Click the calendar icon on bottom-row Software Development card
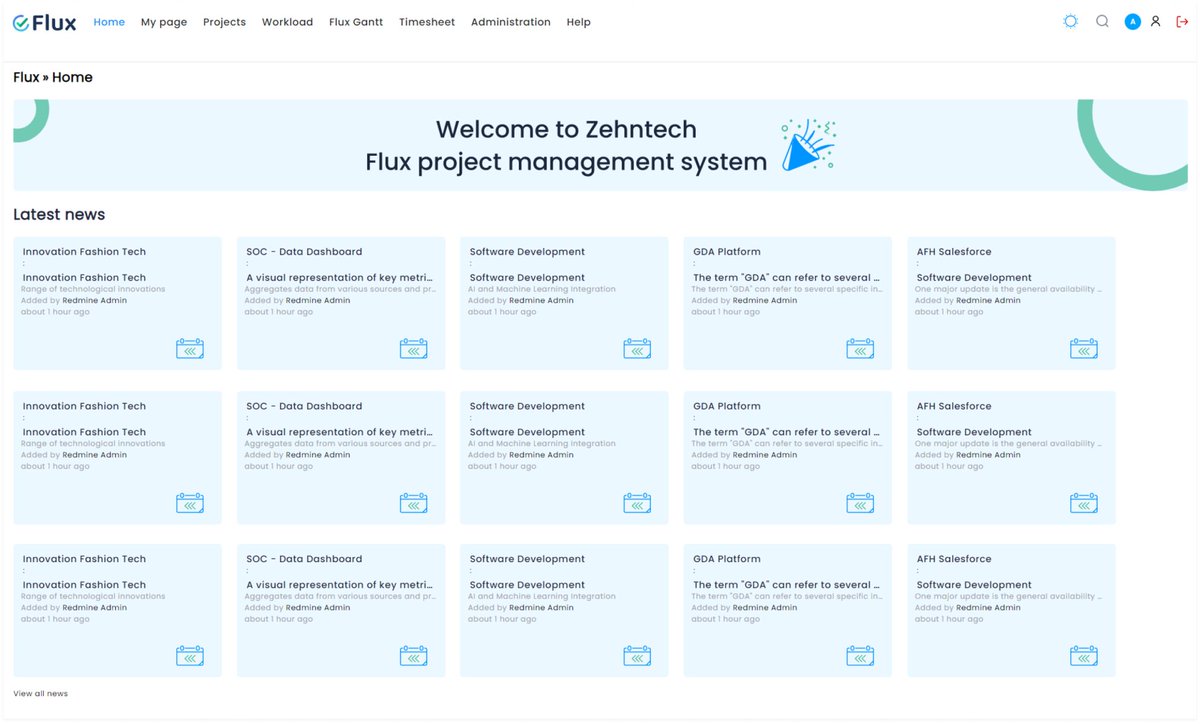The height and width of the screenshot is (724, 1200). (637, 656)
